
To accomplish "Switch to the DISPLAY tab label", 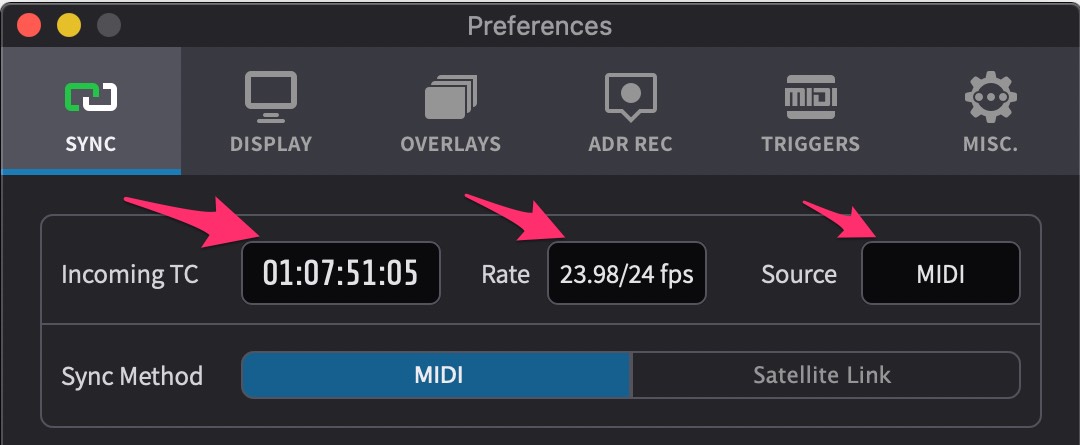I will 271,144.
